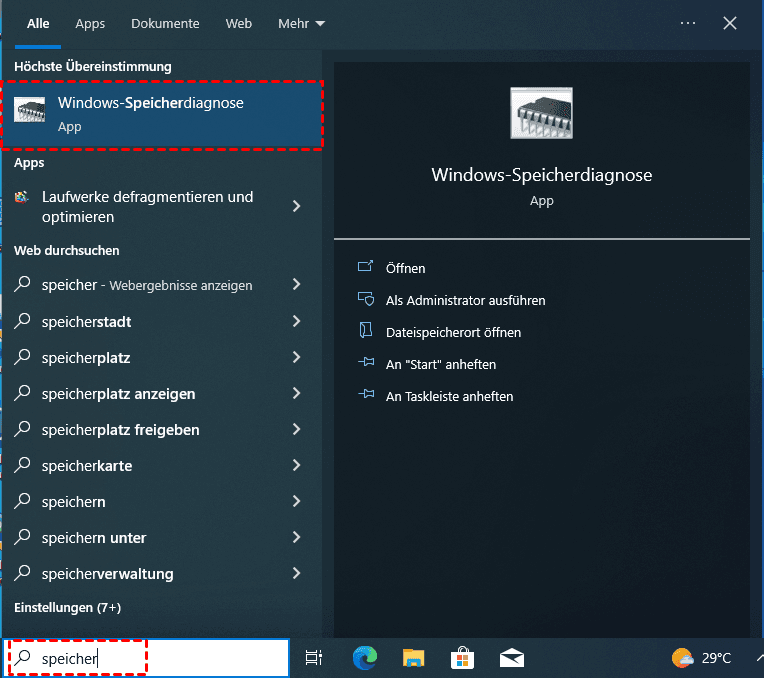Click the defragment app icon

[21, 197]
